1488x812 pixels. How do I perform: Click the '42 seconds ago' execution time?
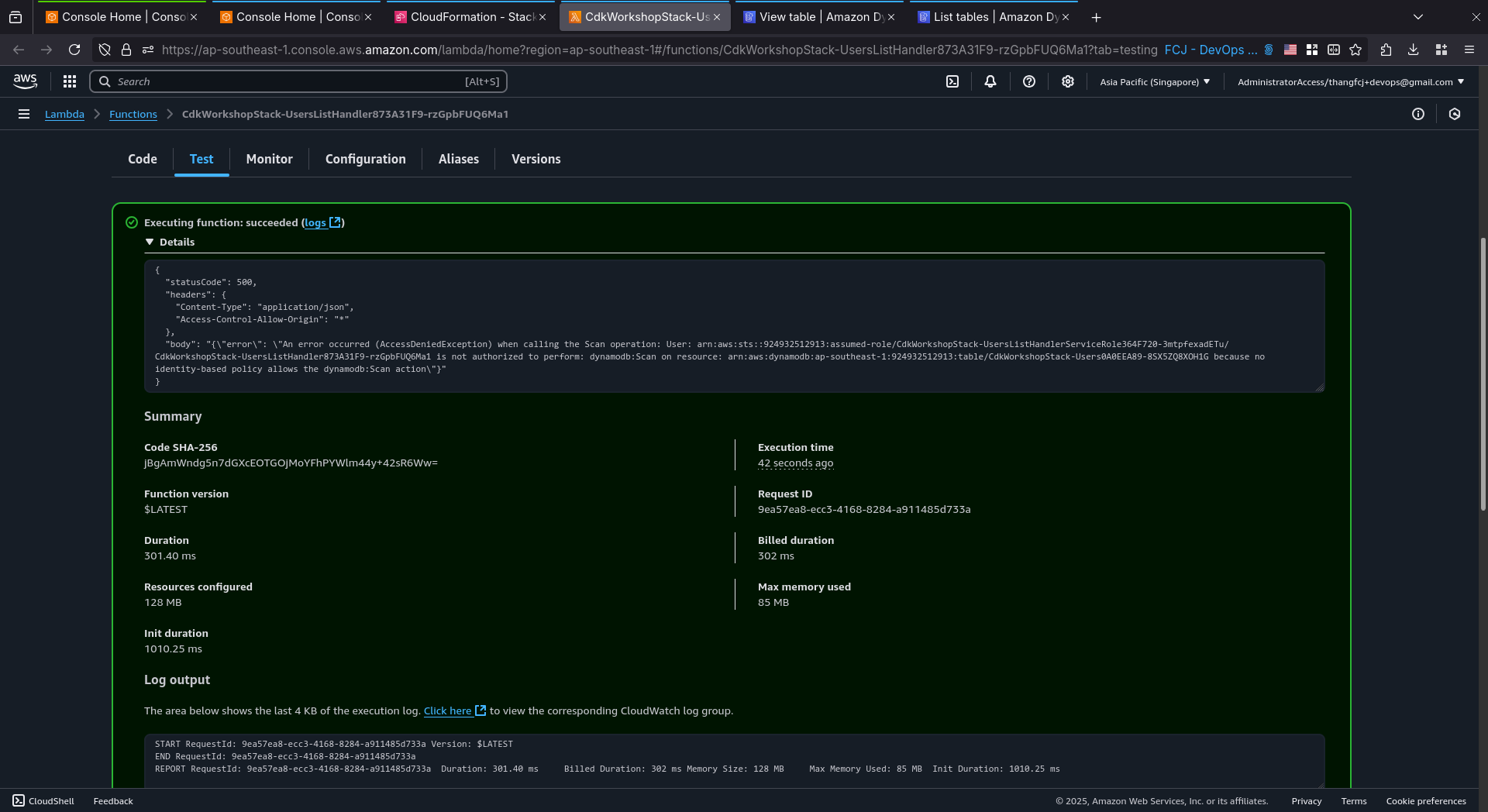(795, 463)
